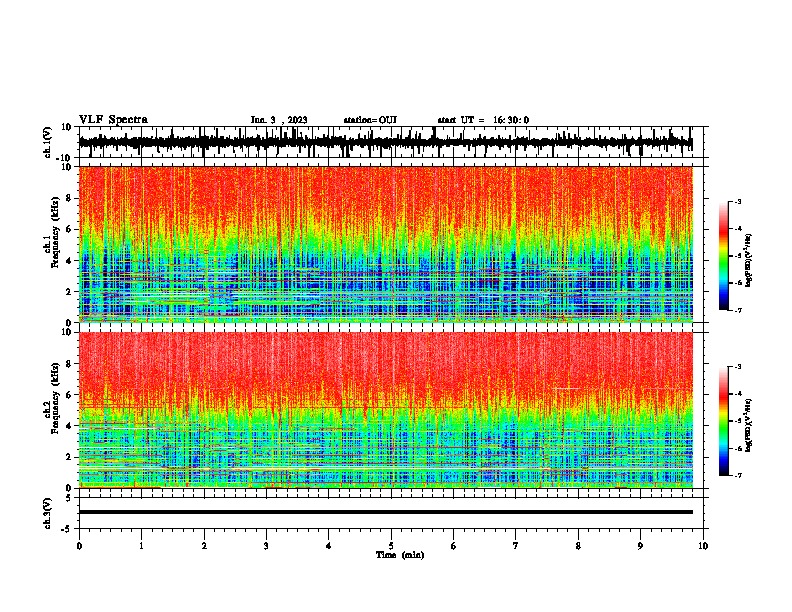Click the "VLF Spectra" title text
The height and width of the screenshot is (612, 792).
coord(113,120)
